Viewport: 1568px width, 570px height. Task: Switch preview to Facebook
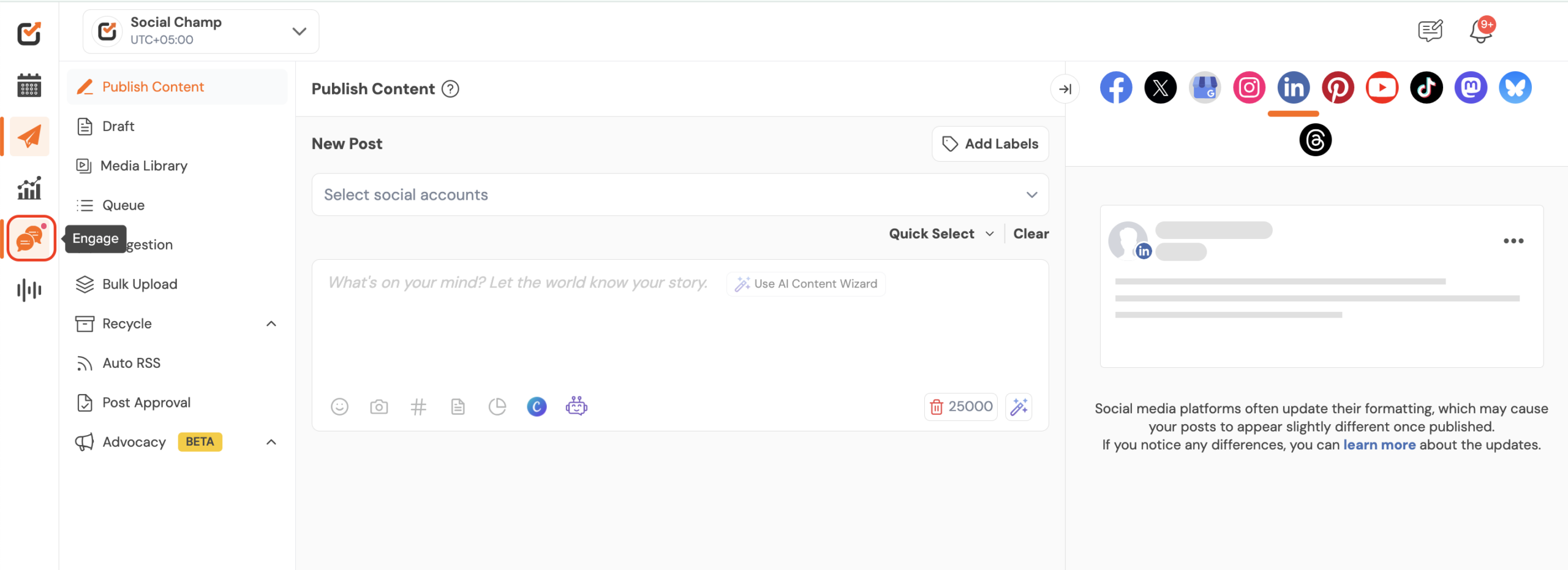[1116, 88]
